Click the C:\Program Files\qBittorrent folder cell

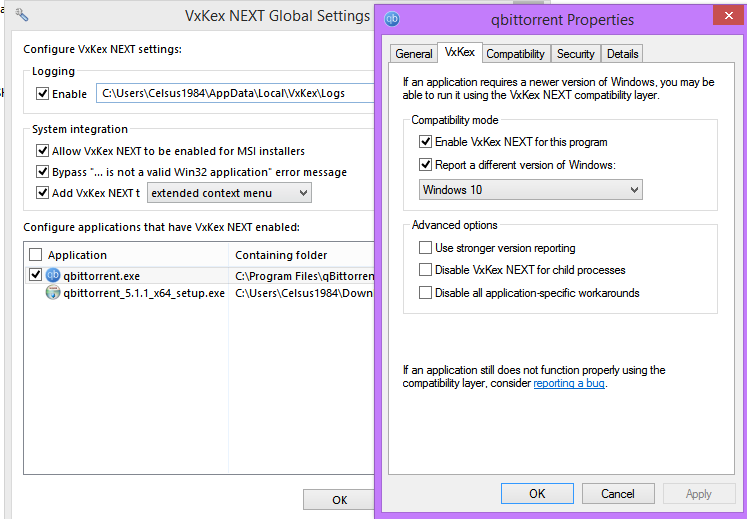click(x=304, y=276)
